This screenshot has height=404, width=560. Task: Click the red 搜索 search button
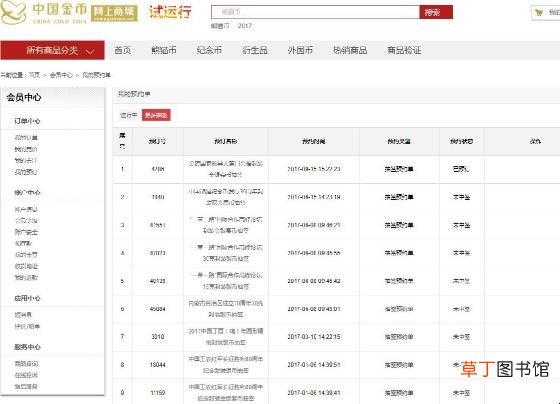[436, 12]
